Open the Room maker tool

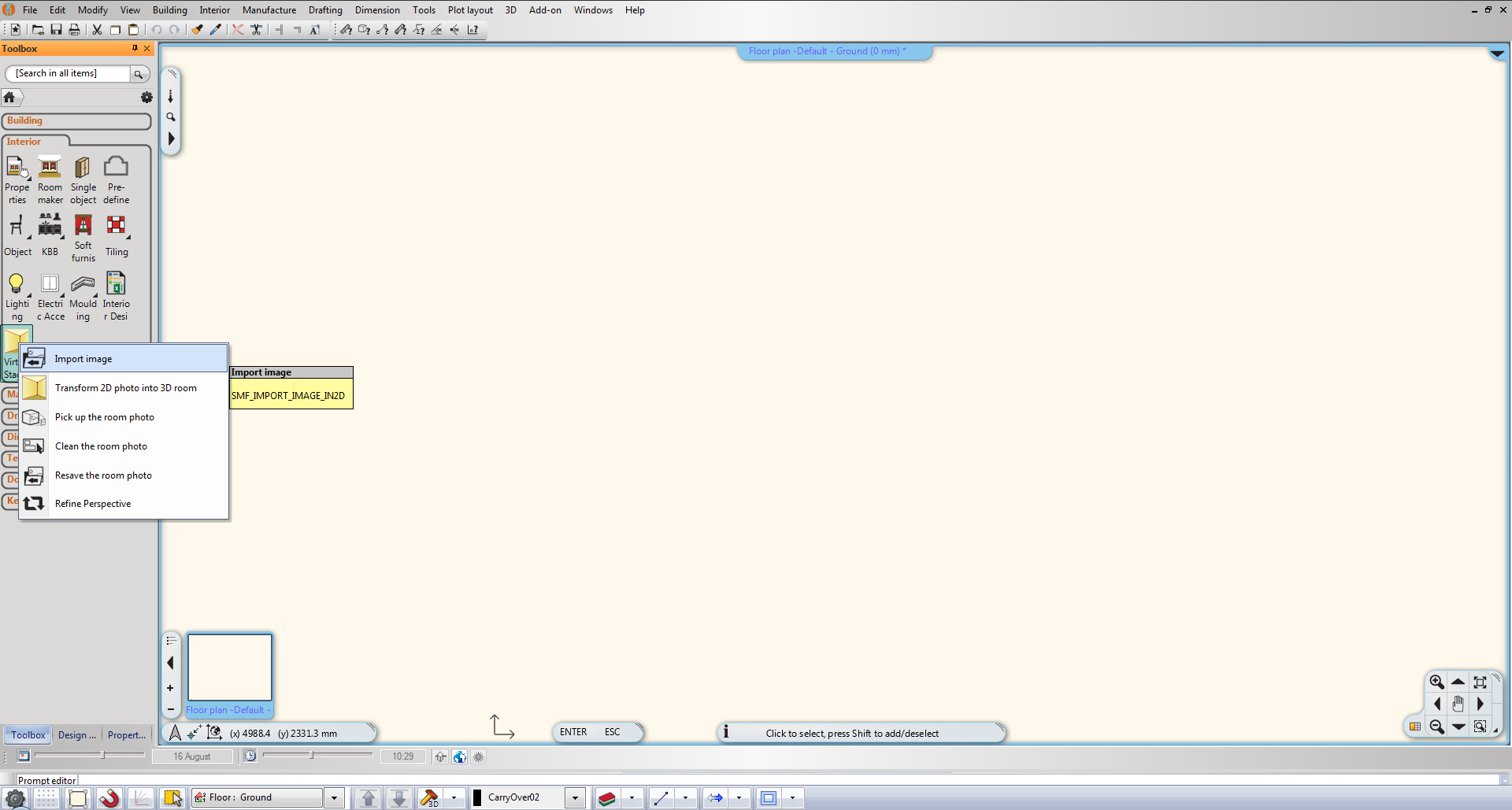click(x=50, y=168)
